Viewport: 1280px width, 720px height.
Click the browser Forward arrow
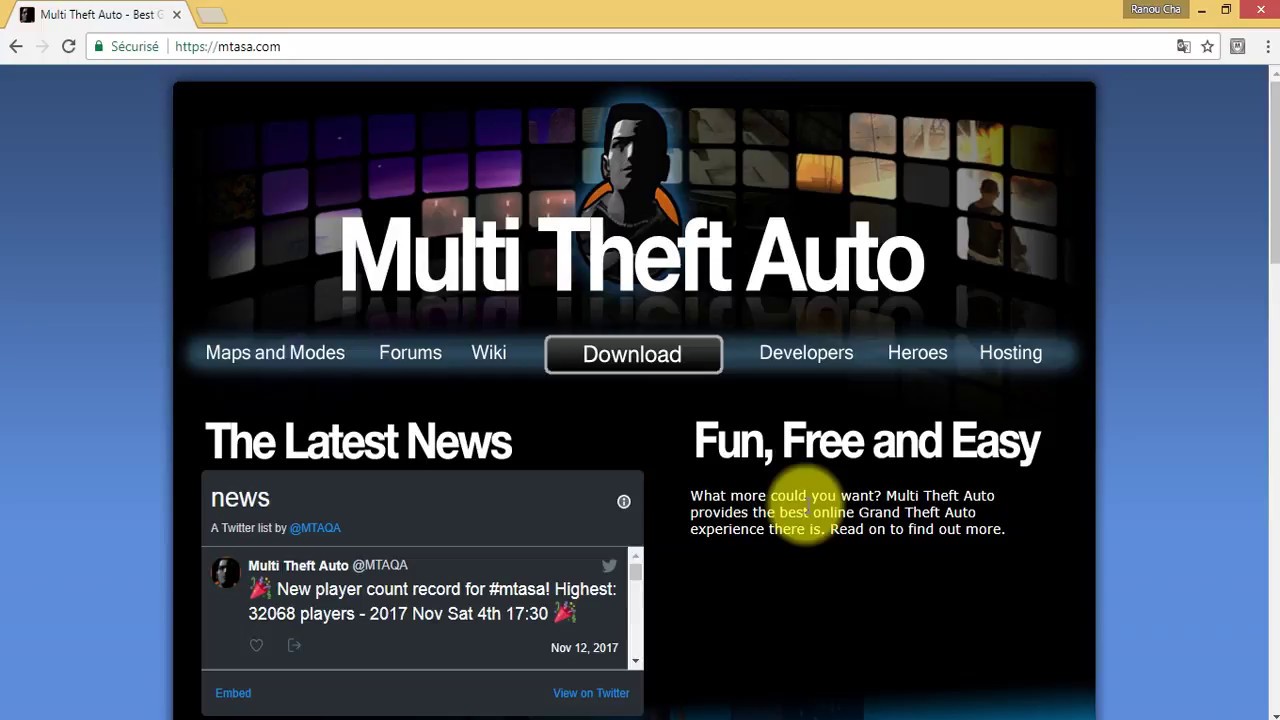[42, 46]
